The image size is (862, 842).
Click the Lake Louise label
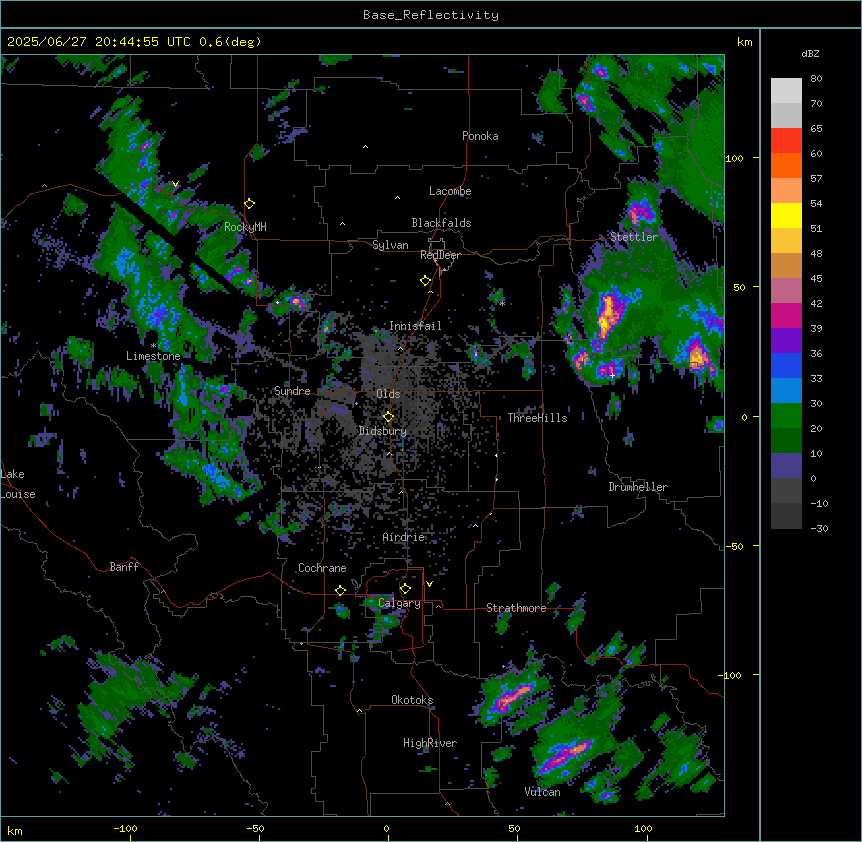[18, 484]
